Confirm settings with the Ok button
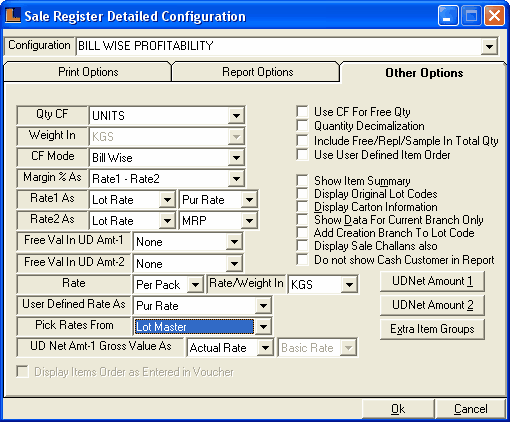This screenshot has height=422, width=510. click(398, 409)
